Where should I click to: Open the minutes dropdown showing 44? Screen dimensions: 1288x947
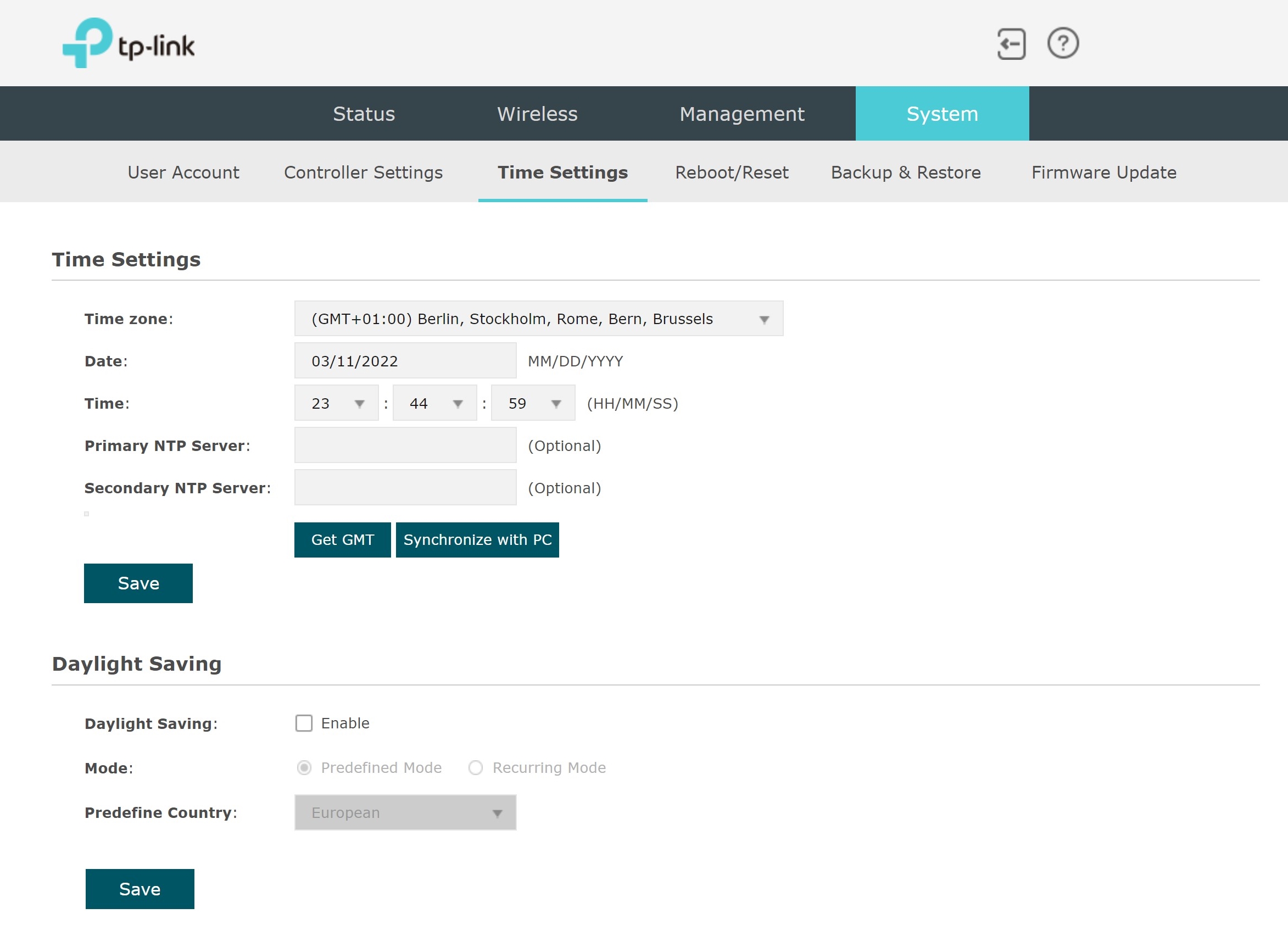pyautogui.click(x=434, y=404)
